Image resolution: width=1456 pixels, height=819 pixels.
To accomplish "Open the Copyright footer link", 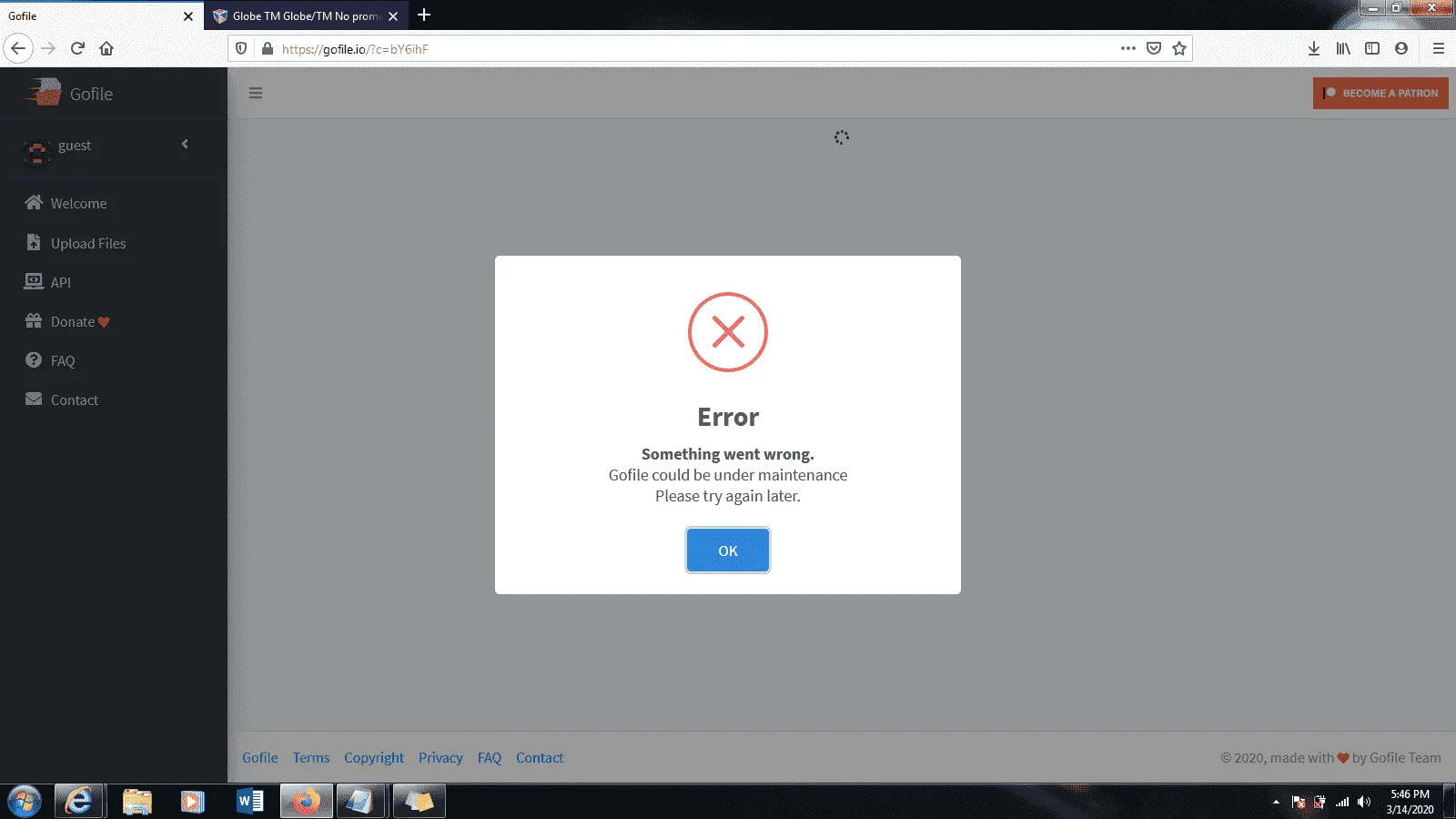I will pyautogui.click(x=374, y=758).
